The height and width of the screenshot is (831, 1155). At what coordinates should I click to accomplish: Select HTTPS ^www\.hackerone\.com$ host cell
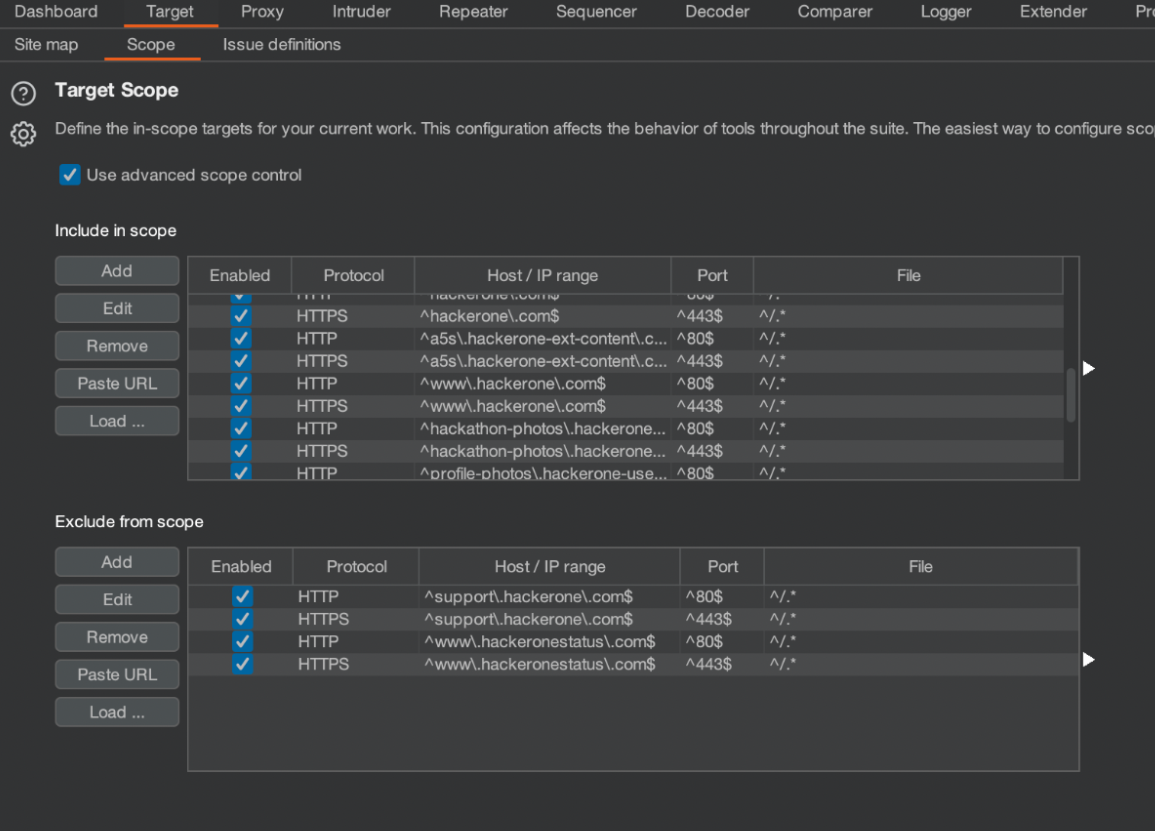pyautogui.click(x=543, y=406)
